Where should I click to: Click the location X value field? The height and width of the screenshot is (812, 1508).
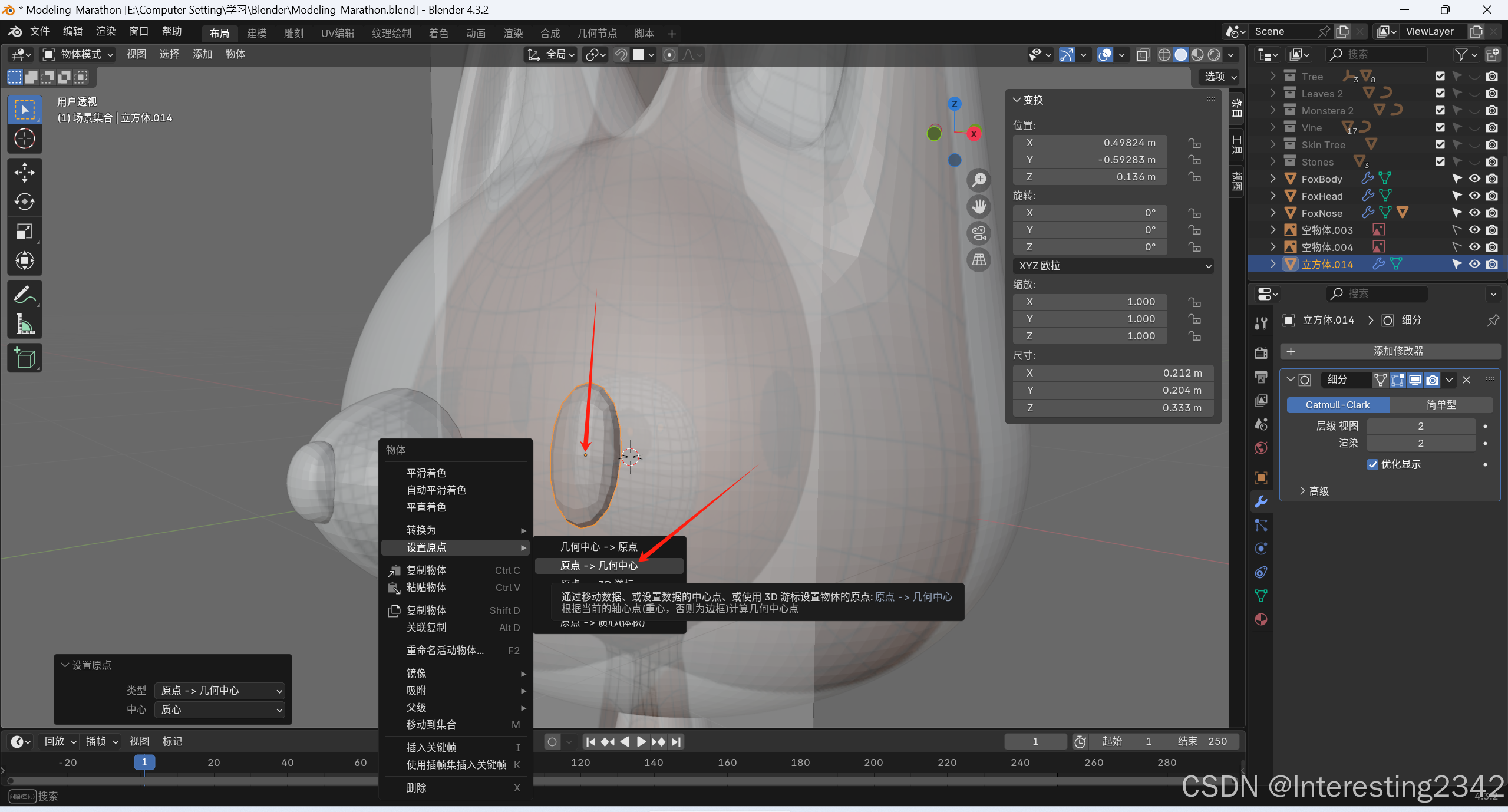[1090, 143]
